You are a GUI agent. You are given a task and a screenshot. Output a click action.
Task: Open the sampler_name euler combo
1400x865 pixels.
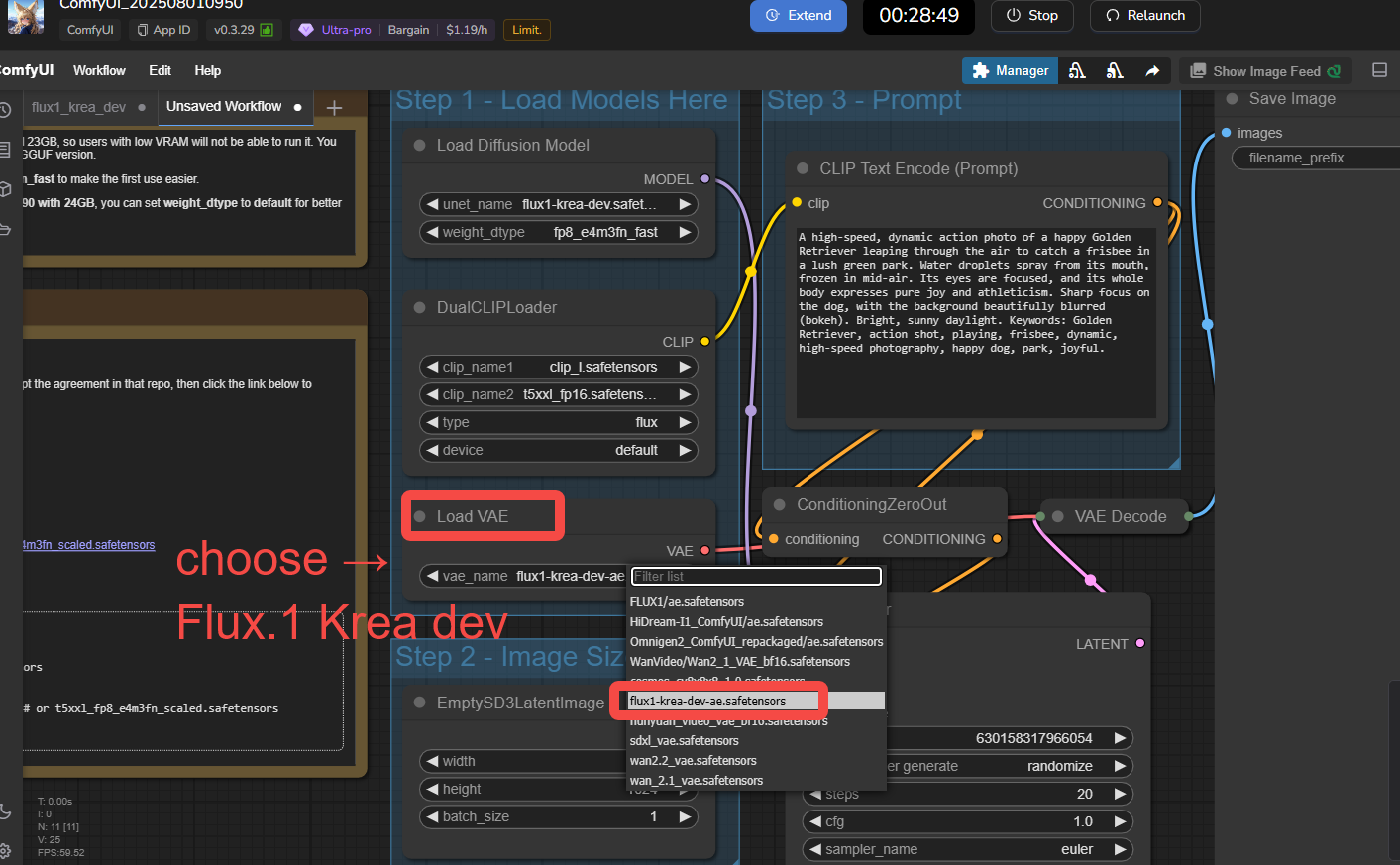(967, 849)
